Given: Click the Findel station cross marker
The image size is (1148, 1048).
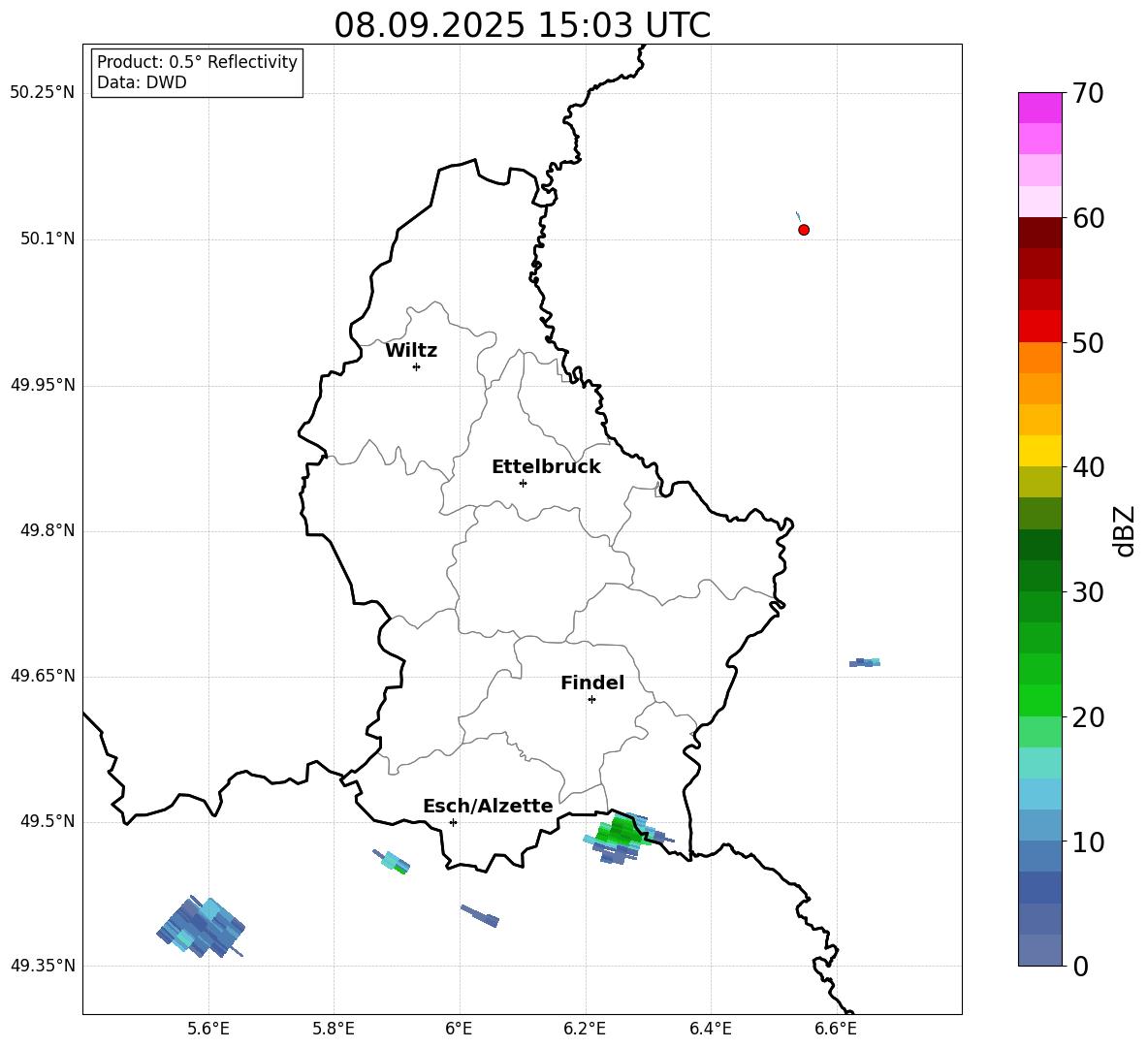Looking at the screenshot, I should 591,700.
